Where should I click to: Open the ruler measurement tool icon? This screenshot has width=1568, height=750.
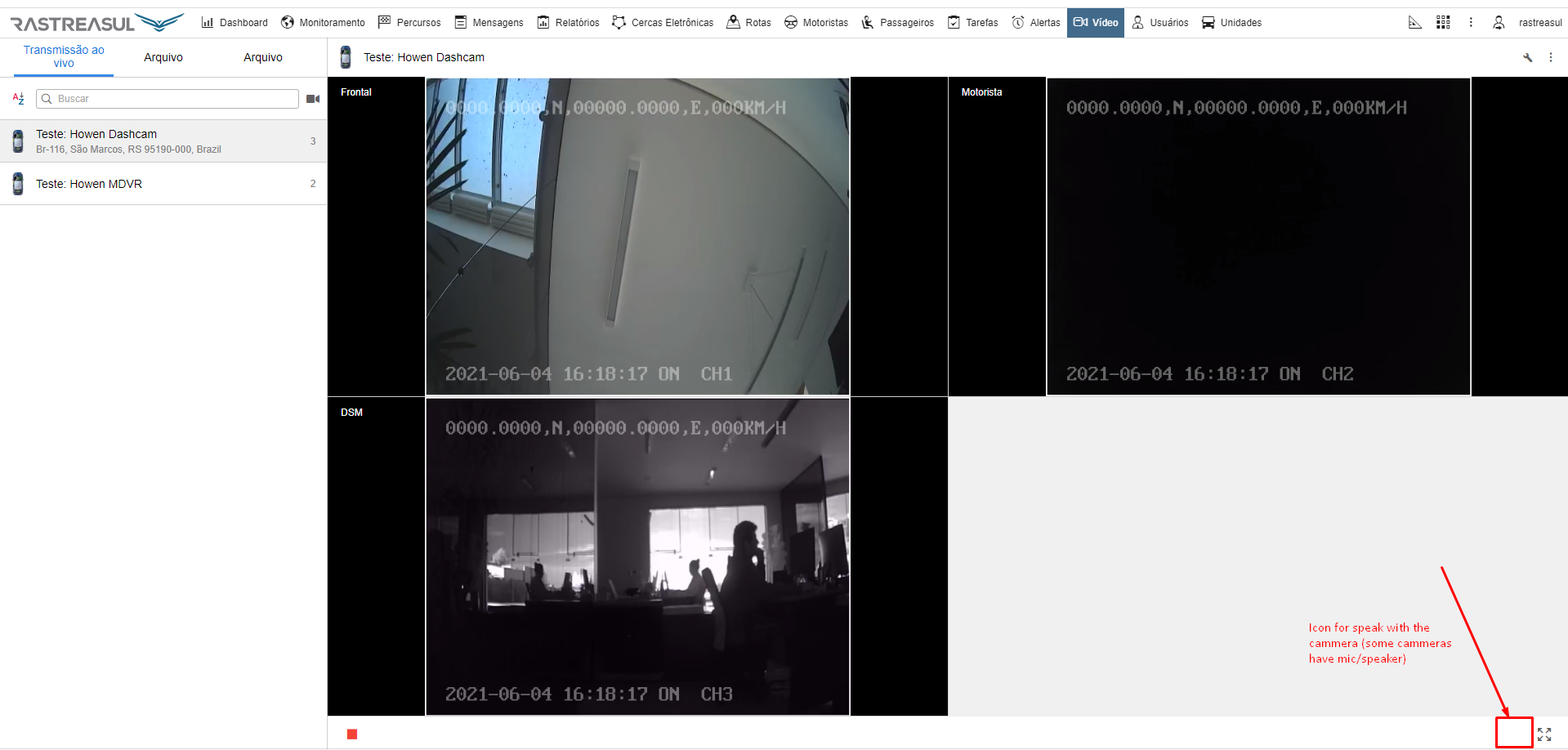click(x=1415, y=23)
